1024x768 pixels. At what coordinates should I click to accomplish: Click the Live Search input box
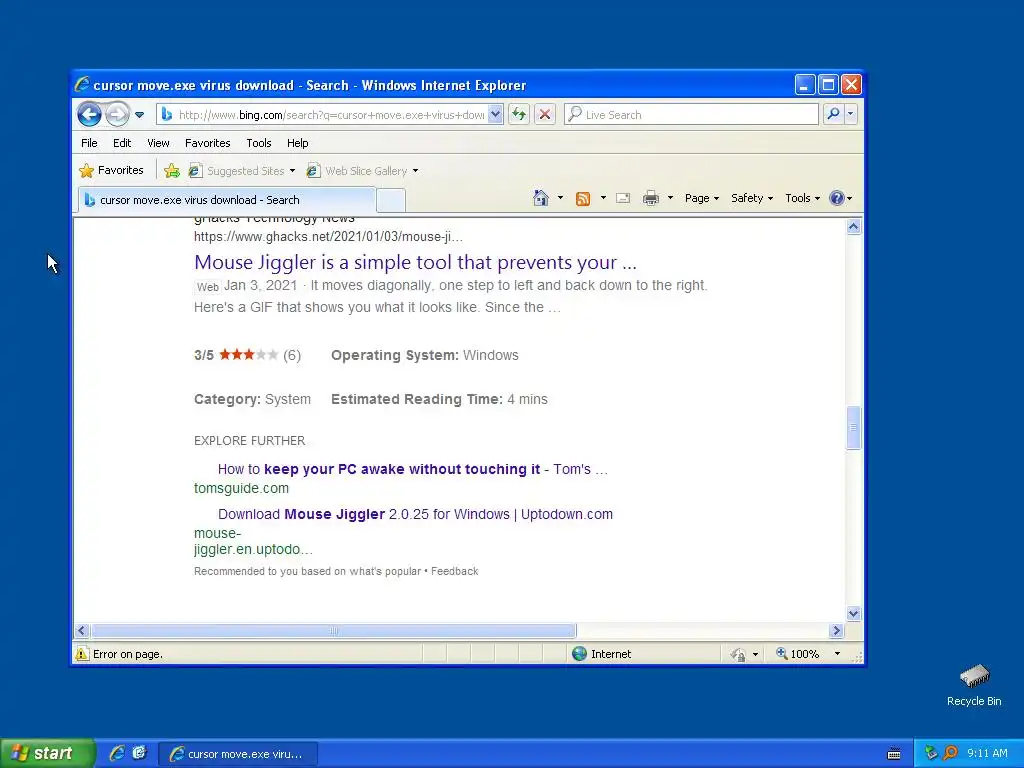click(691, 114)
